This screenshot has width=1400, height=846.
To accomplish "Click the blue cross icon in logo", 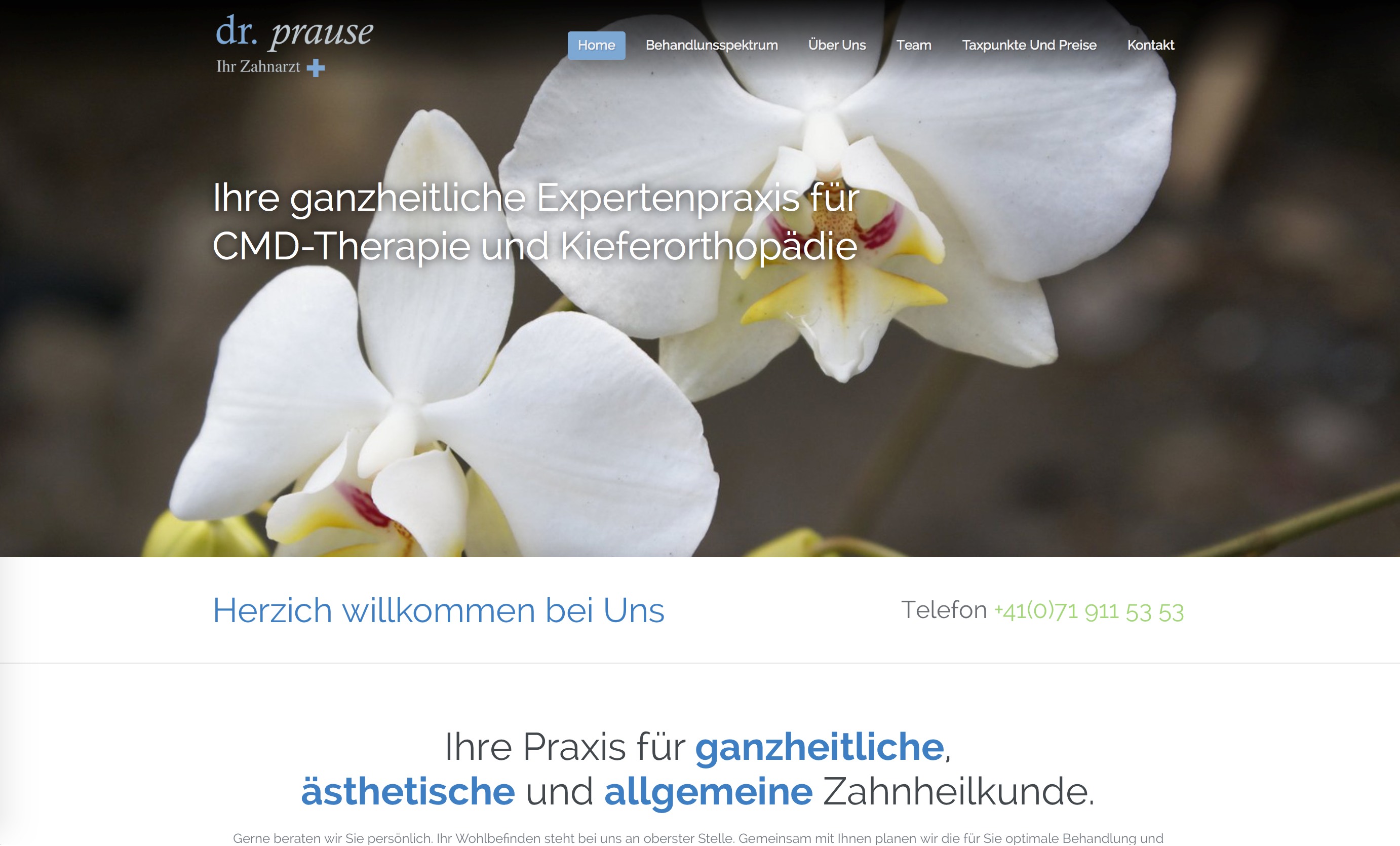I will tap(316, 68).
